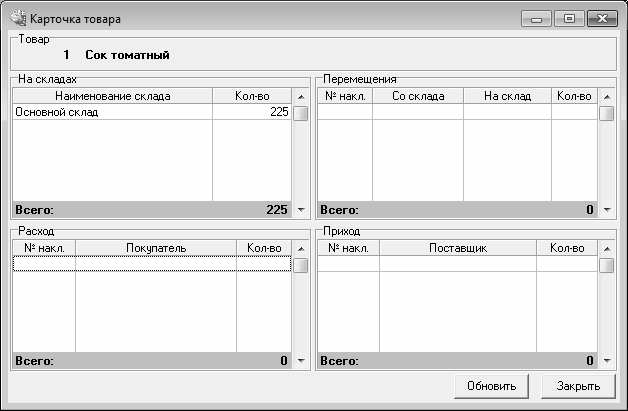Select first empty row in Расход table
Image resolution: width=628 pixels, height=411 pixels.
(150, 264)
